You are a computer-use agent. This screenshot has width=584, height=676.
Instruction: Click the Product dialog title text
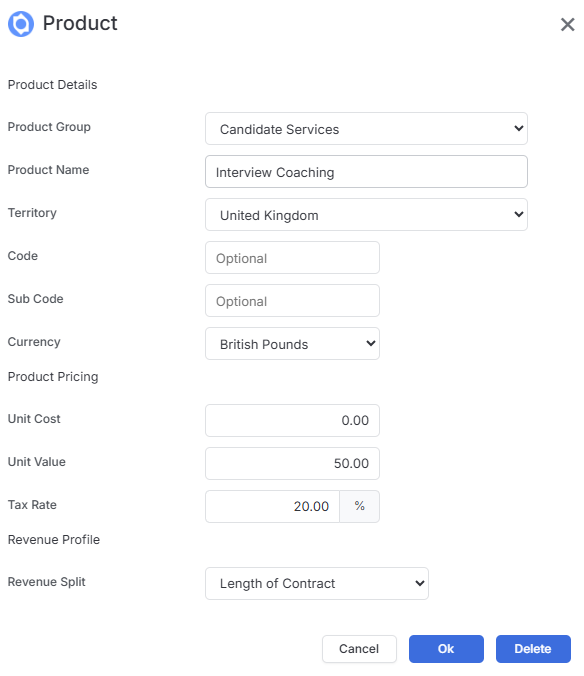[x=80, y=23]
